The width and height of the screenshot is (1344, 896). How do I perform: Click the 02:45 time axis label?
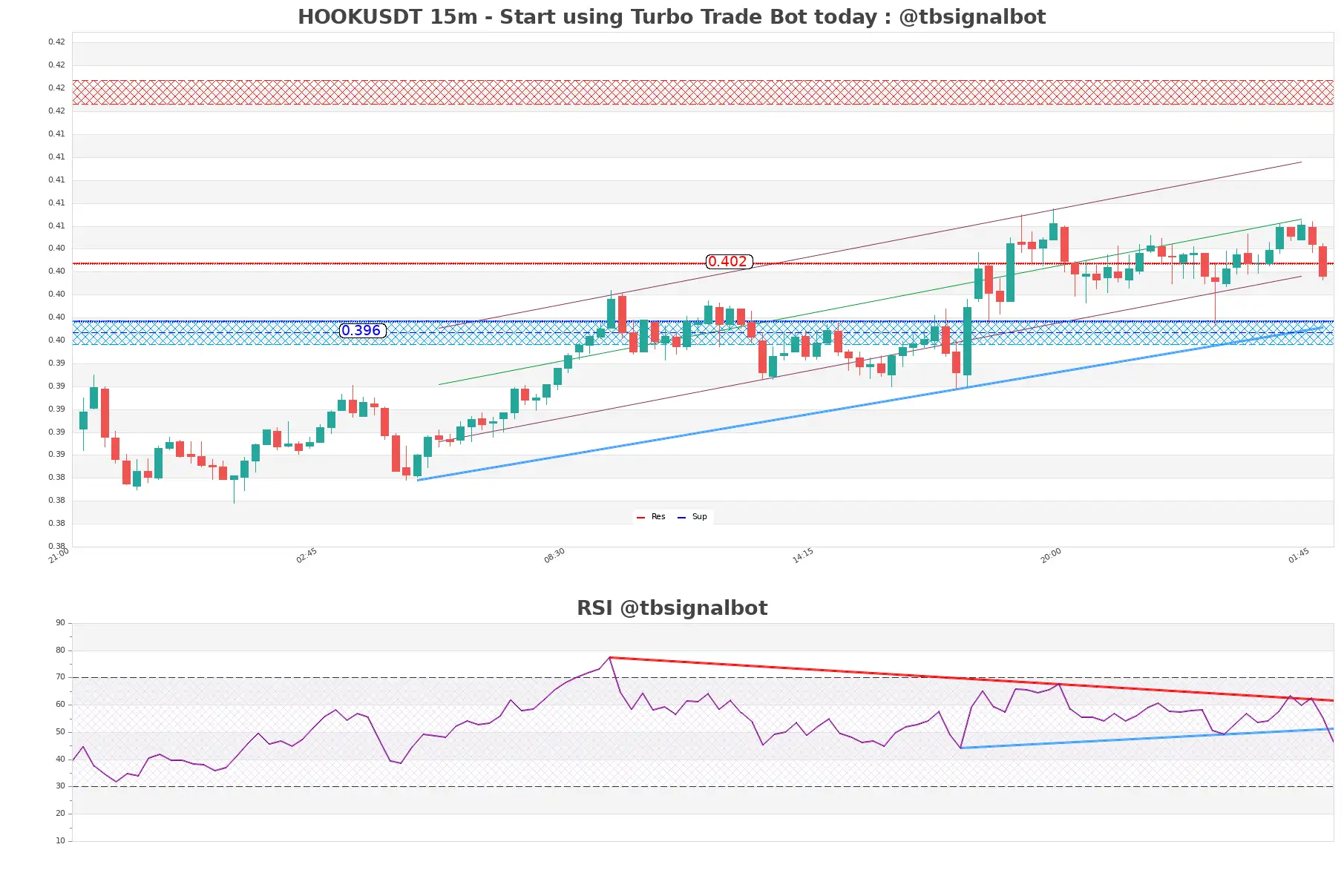tap(307, 556)
